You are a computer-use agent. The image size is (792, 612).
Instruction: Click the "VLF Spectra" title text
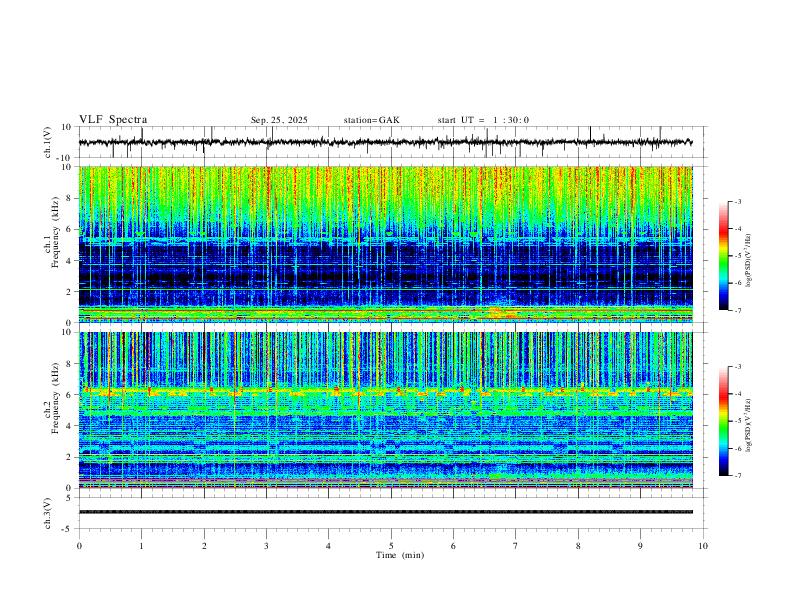113,120
